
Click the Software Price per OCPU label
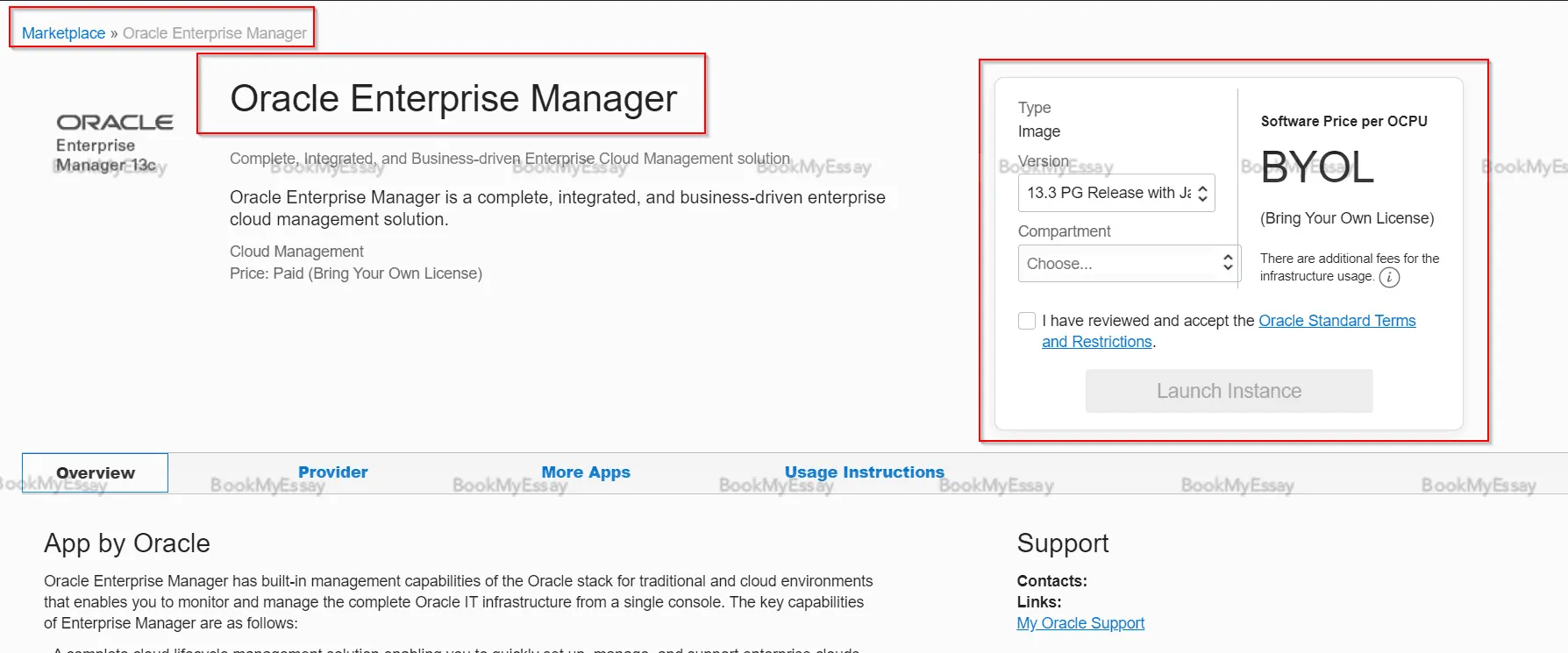point(1343,121)
